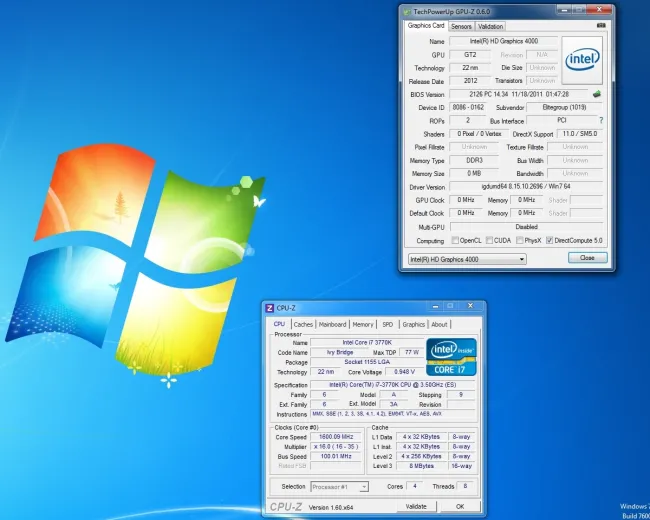Click the Cores count value 4
The image size is (650, 520).
coord(414,486)
